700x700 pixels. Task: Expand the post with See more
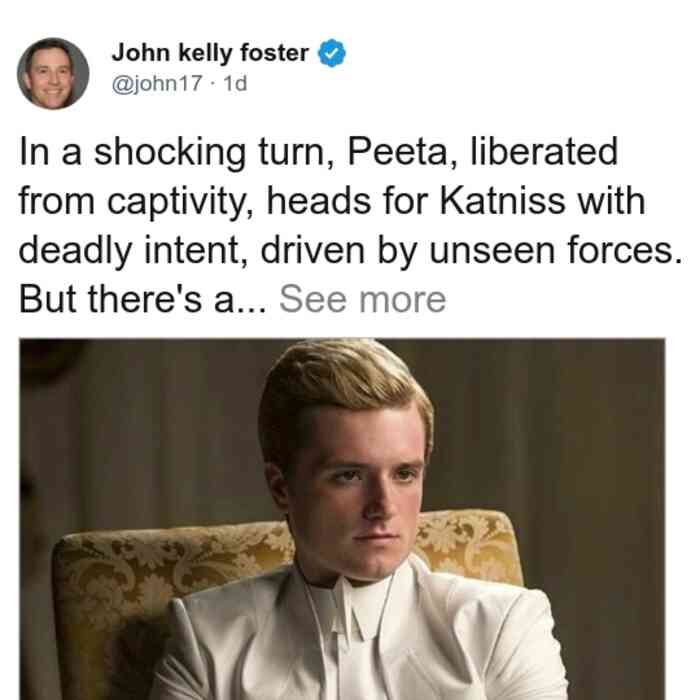362,300
